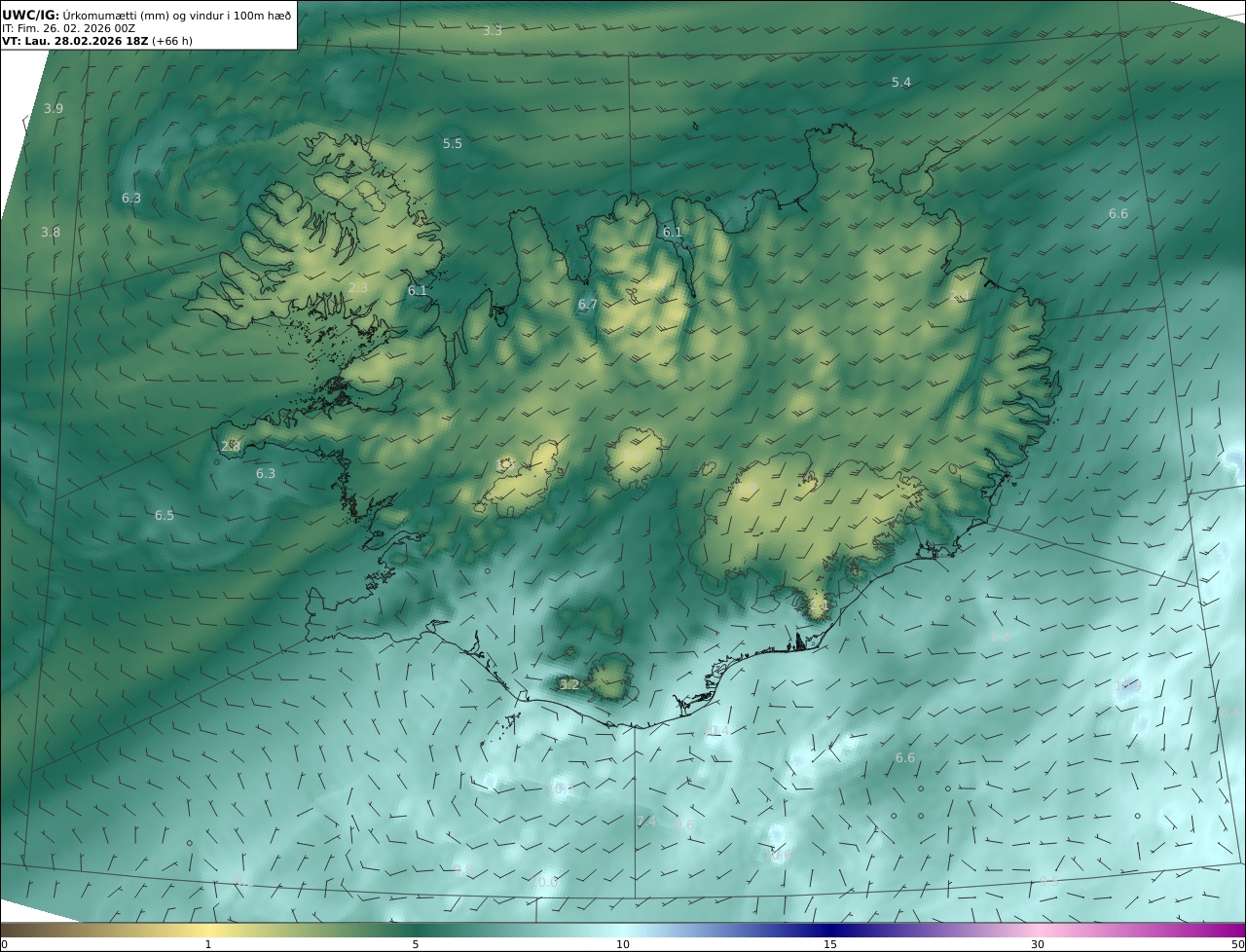Click the 6.1 label beside the 2.3 label
Viewport: 1246px width, 952px height.
418,291
